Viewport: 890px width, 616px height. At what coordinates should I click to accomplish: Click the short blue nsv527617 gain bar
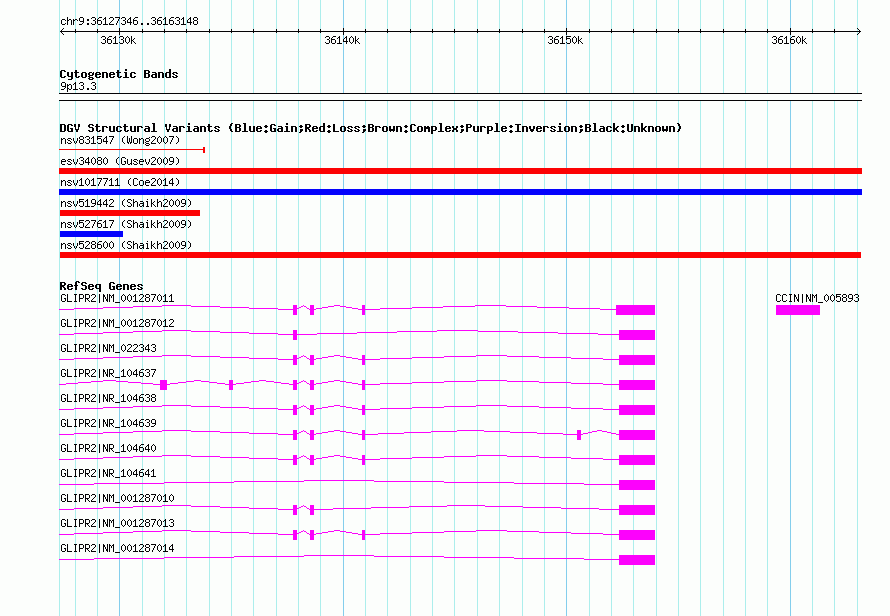(91, 234)
